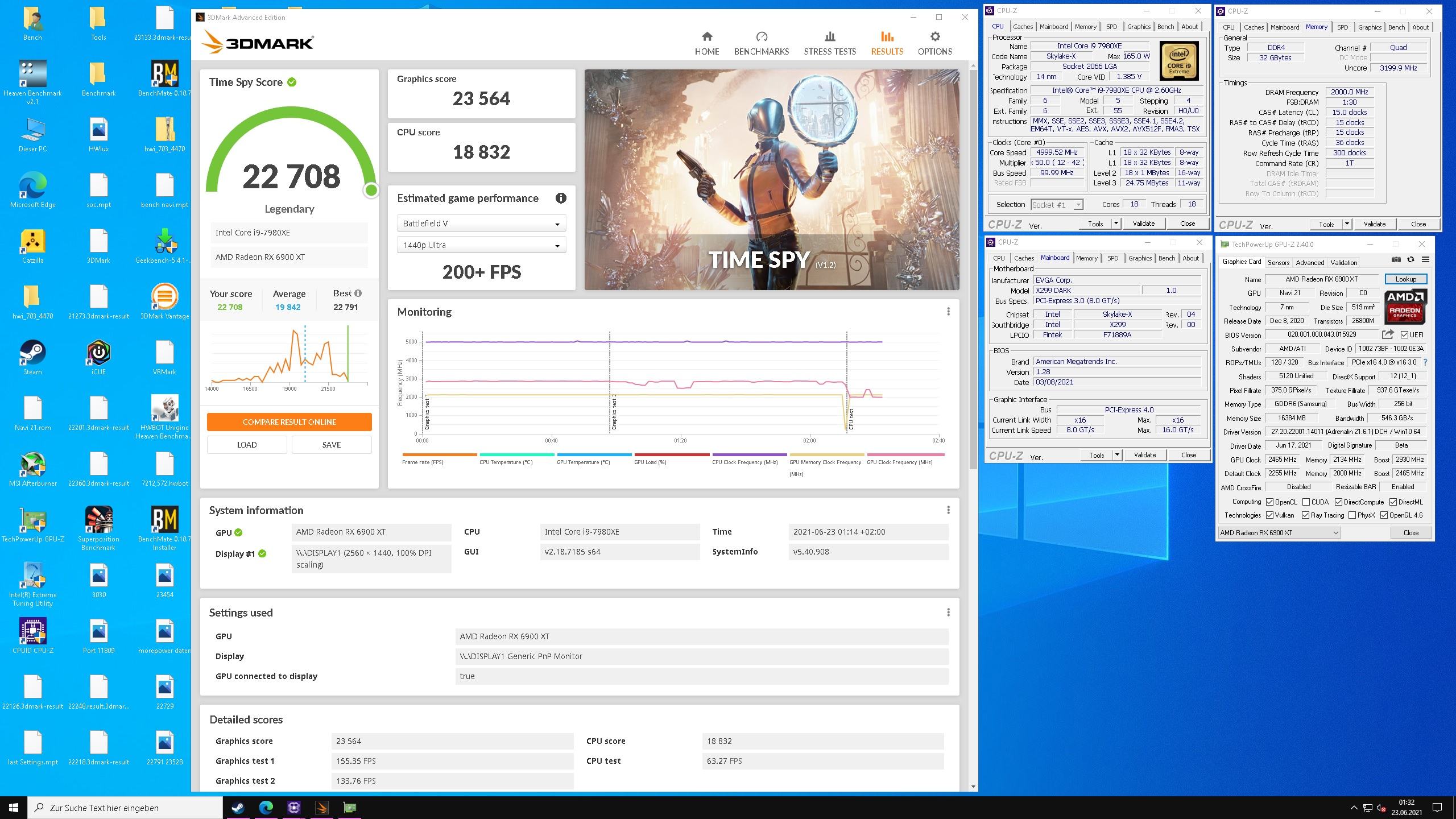Open the iCUE desktop shortcut
This screenshot has height=819, width=1456.
point(98,358)
